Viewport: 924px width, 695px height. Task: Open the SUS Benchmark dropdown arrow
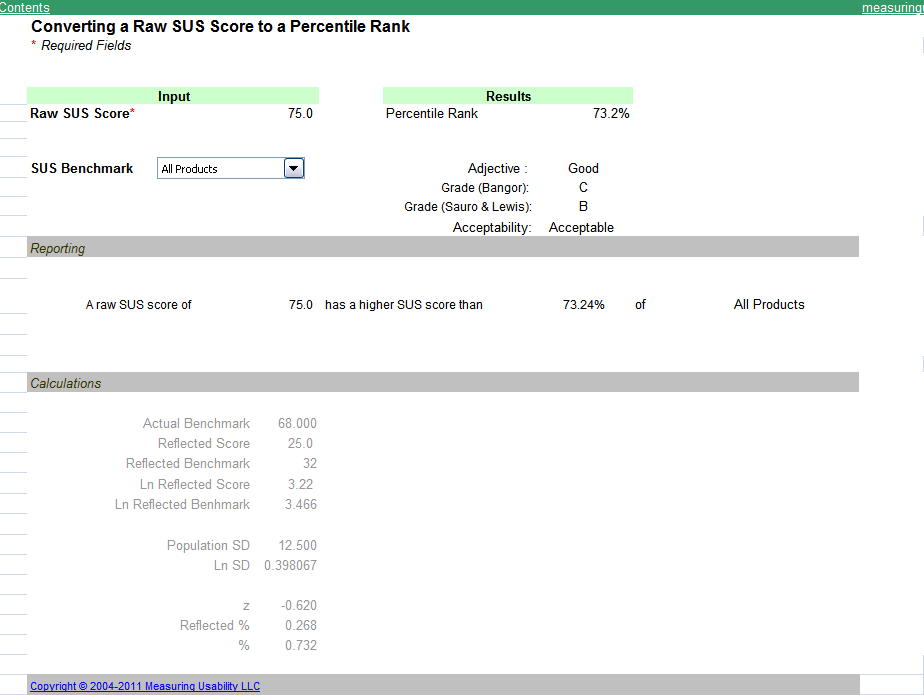[293, 169]
